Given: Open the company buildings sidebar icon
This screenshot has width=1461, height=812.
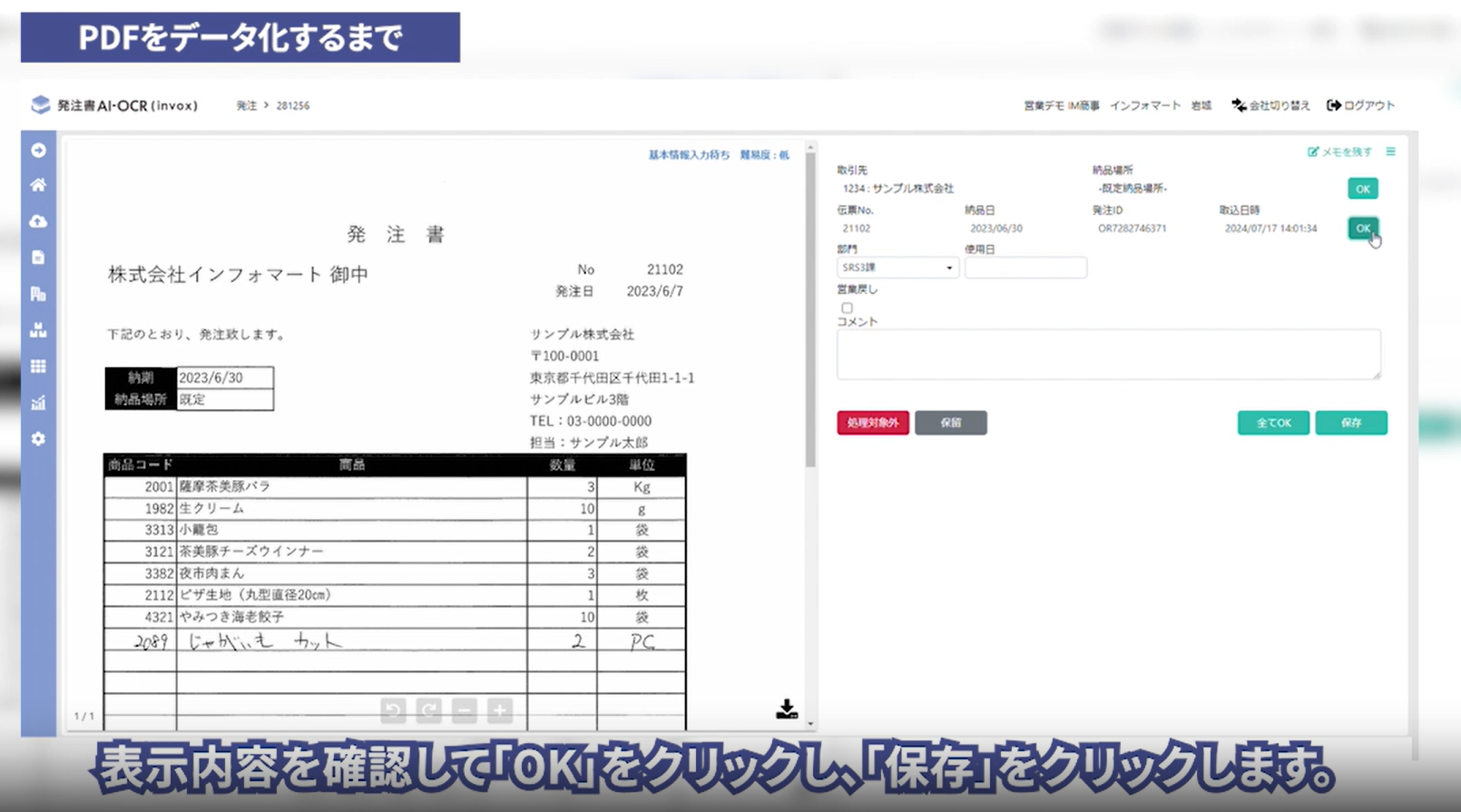Looking at the screenshot, I should click(38, 294).
